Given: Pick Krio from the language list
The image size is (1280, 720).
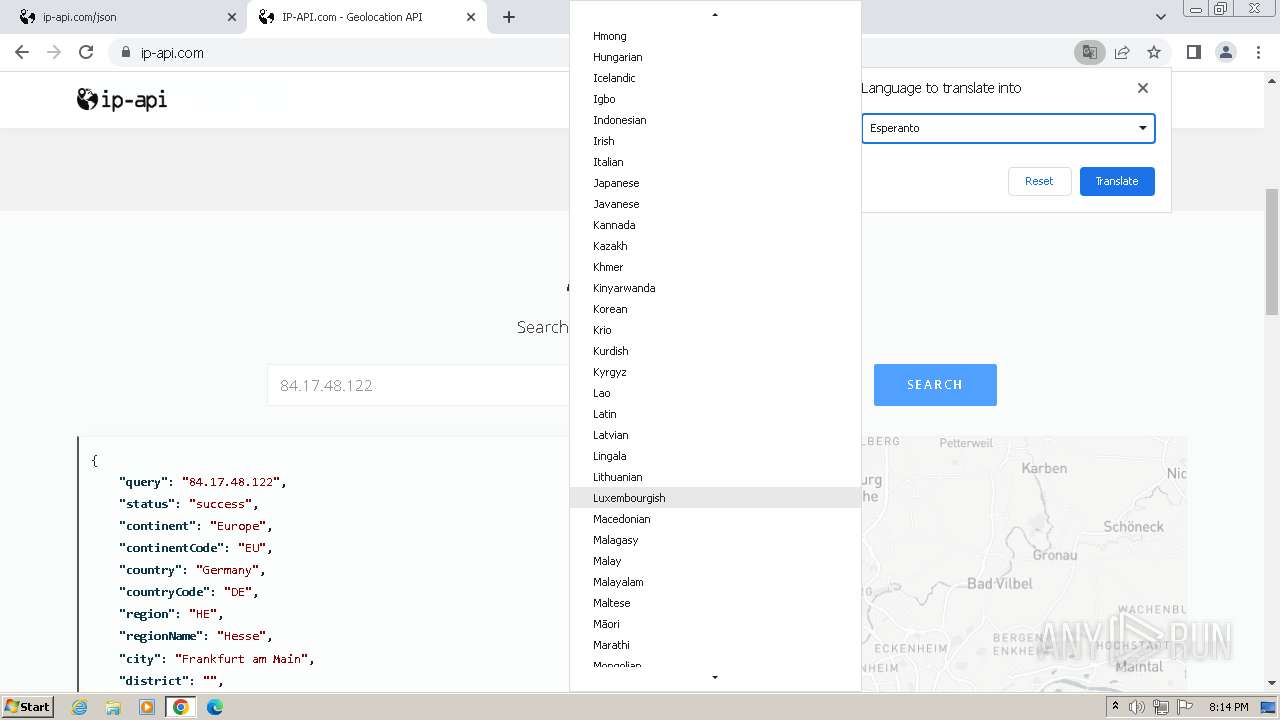Looking at the screenshot, I should coord(715,330).
